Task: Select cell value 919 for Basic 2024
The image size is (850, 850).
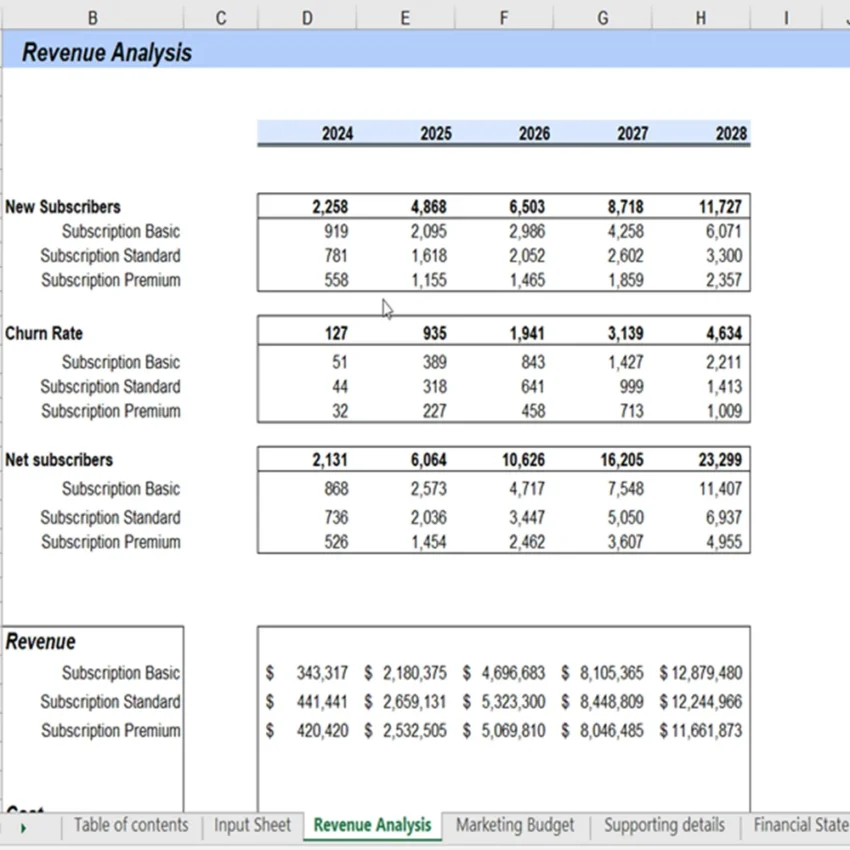Action: coord(336,231)
